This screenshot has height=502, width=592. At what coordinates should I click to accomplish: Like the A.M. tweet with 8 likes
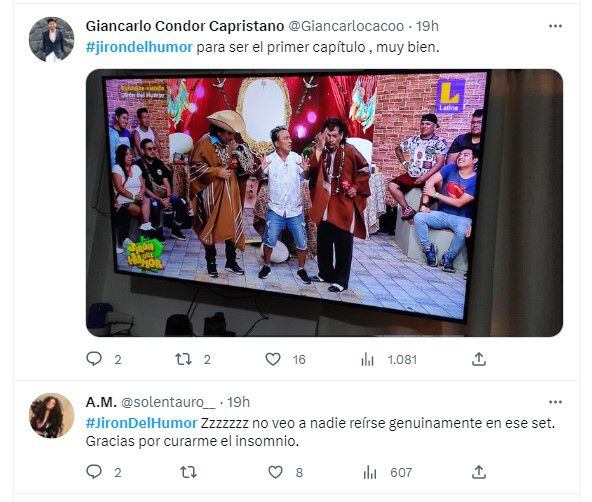[275, 472]
